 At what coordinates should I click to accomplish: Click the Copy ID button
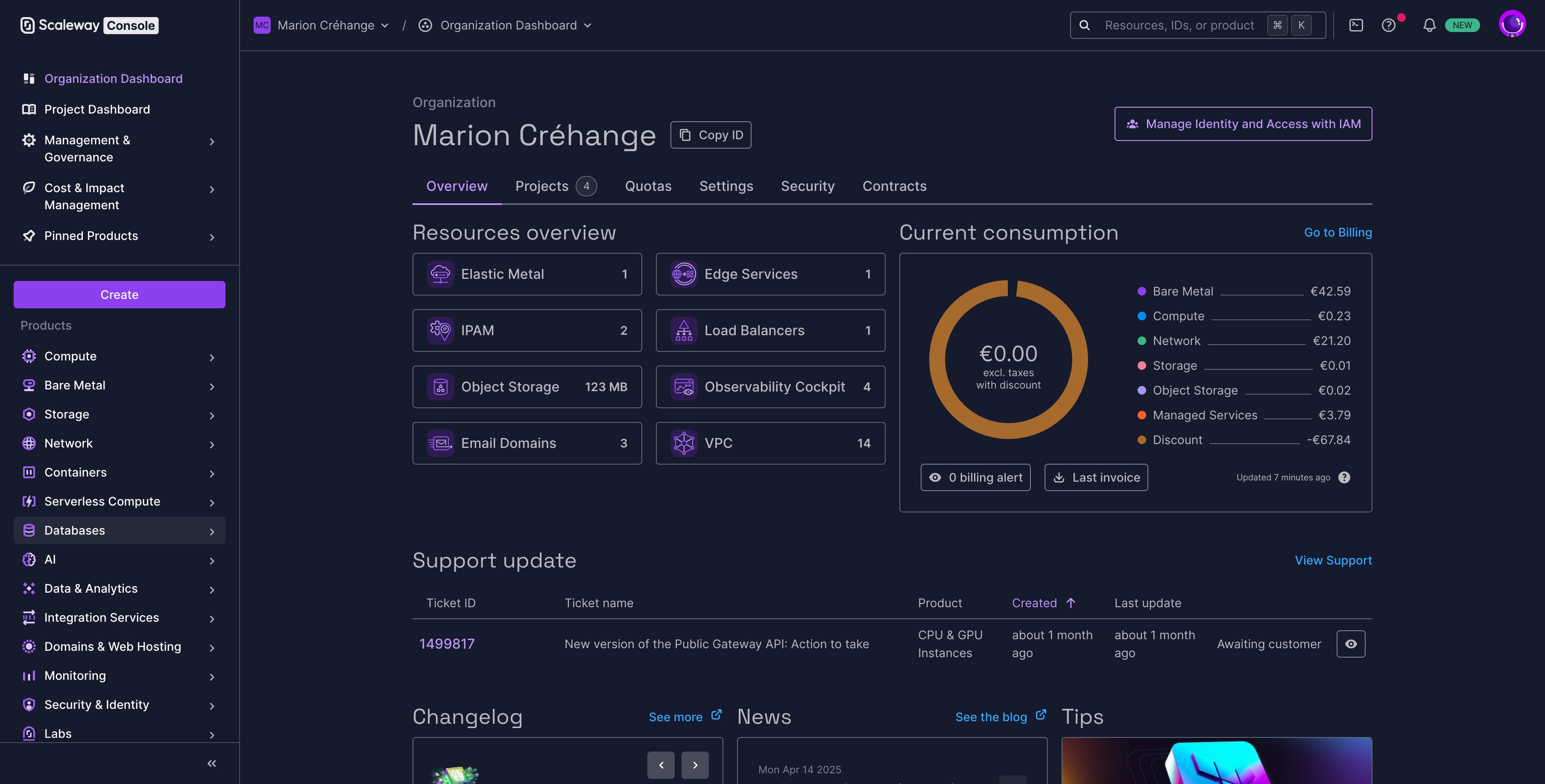tap(711, 135)
